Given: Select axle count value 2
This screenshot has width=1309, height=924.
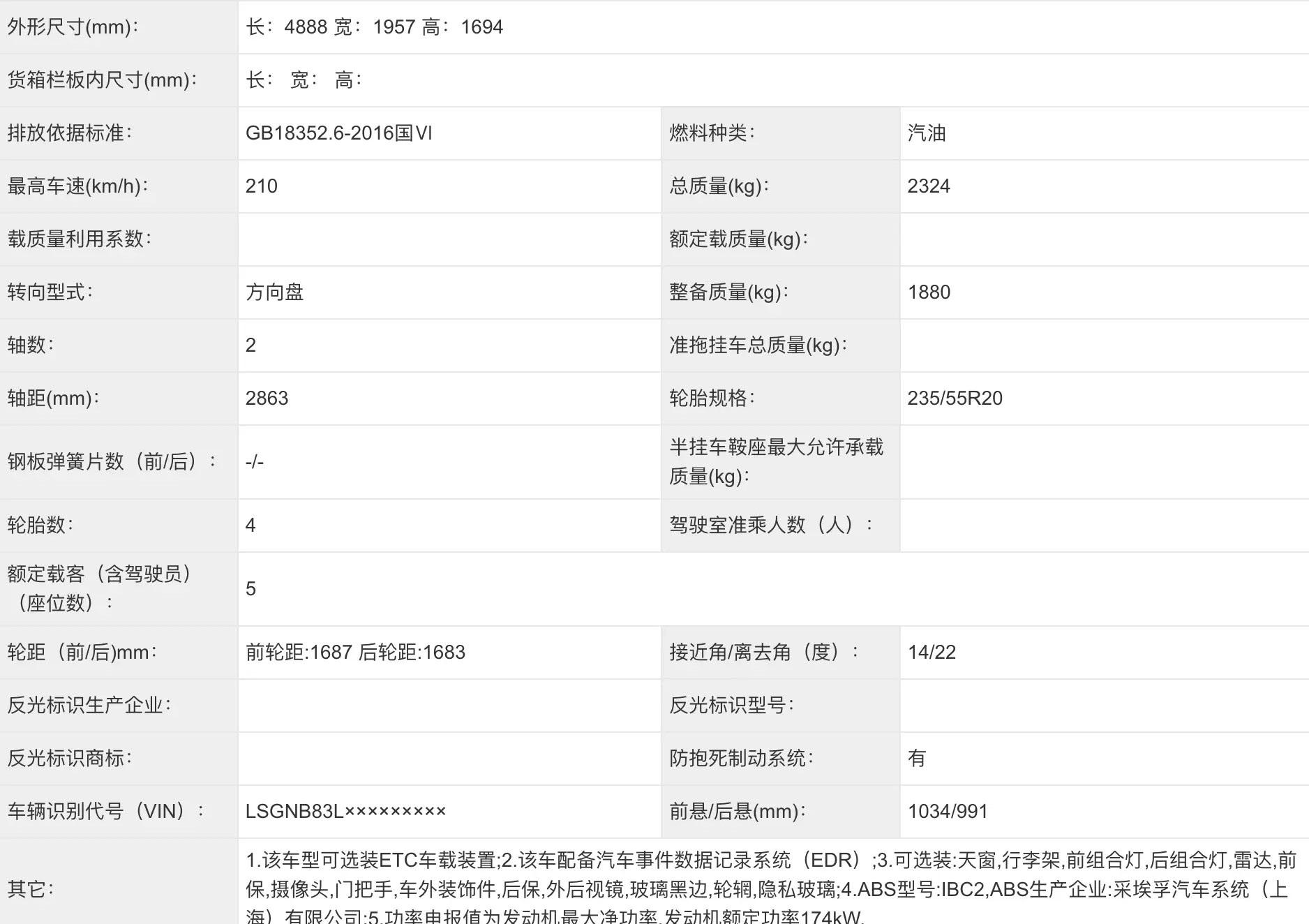Looking at the screenshot, I should [250, 345].
